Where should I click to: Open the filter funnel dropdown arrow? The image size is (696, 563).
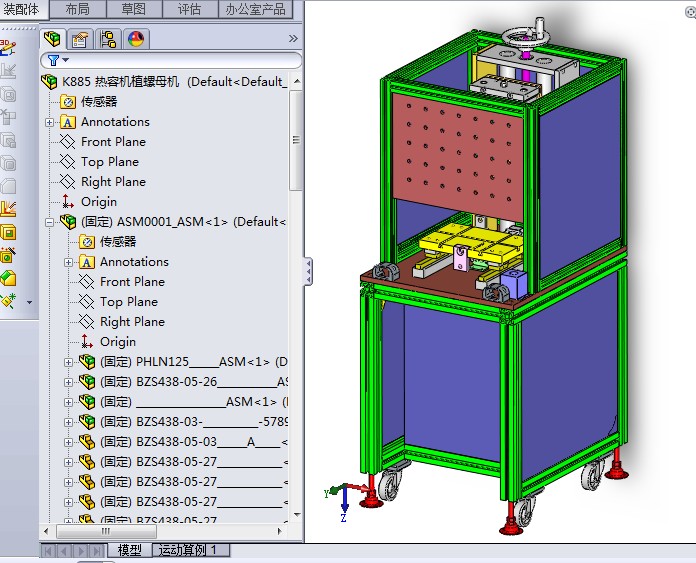click(66, 59)
